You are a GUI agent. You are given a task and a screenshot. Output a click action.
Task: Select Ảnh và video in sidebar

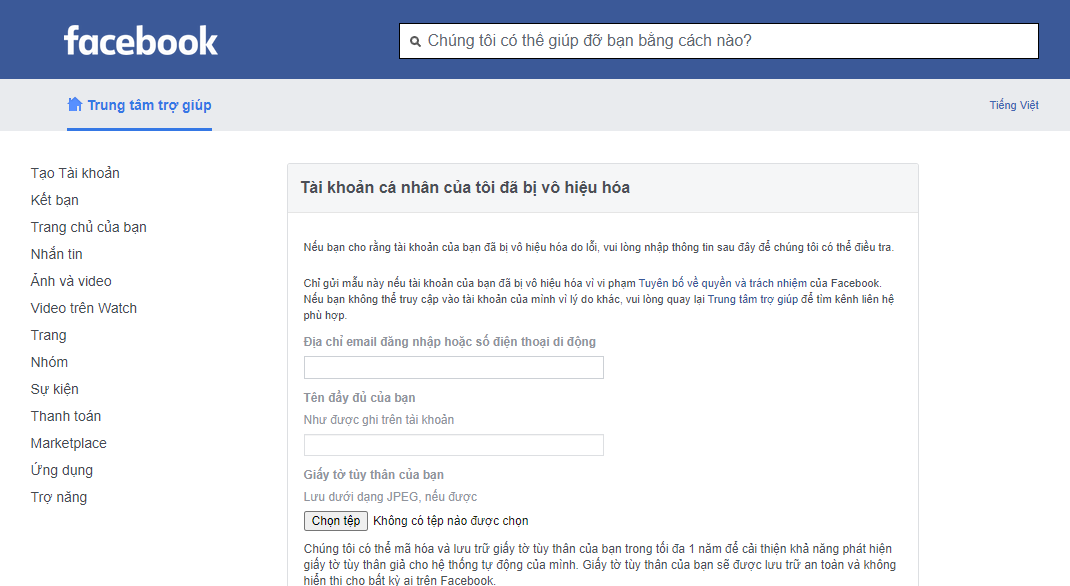pyautogui.click(x=71, y=281)
